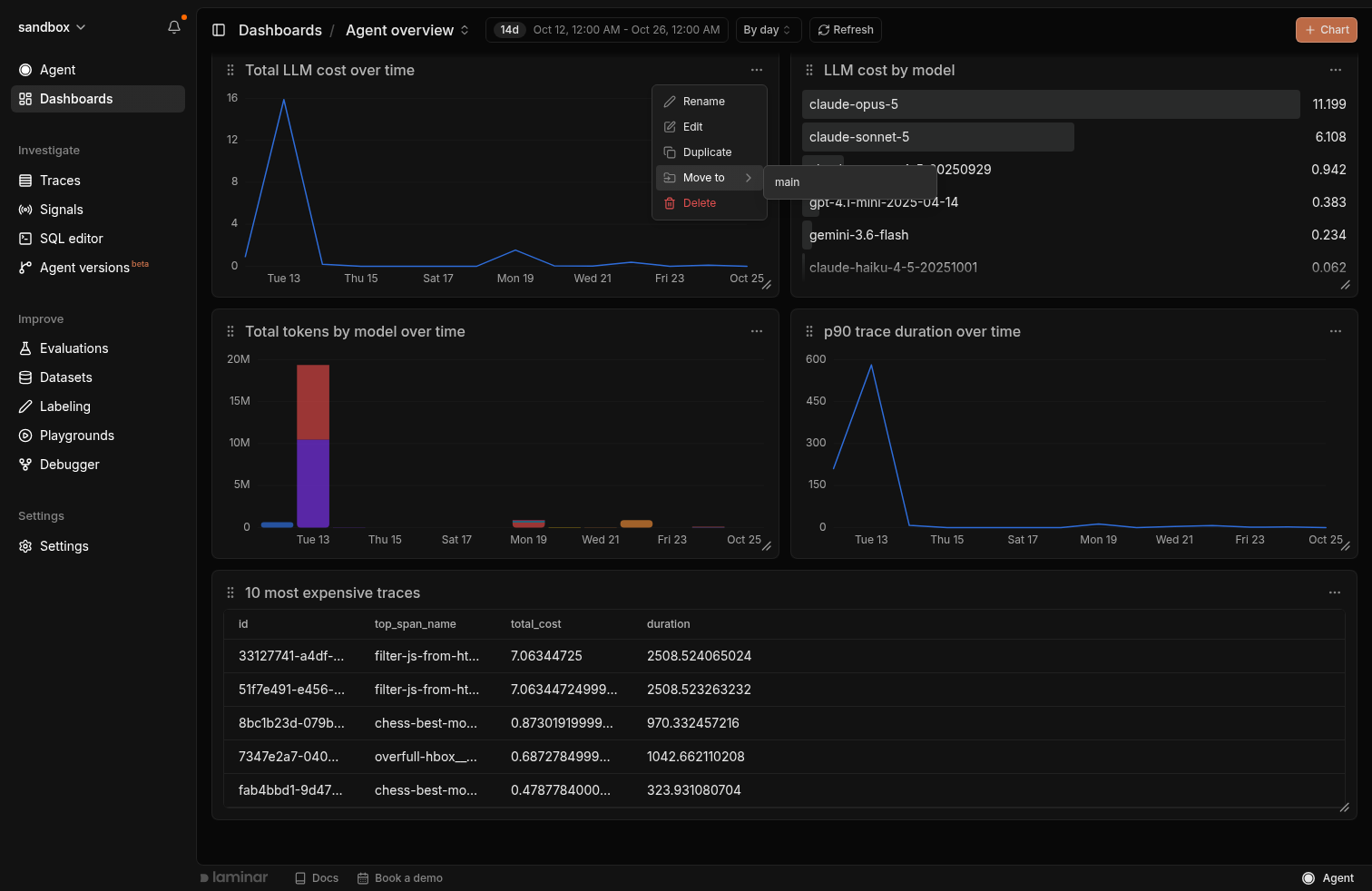
Task: Open the By day grouping dropdown
Action: (x=768, y=30)
